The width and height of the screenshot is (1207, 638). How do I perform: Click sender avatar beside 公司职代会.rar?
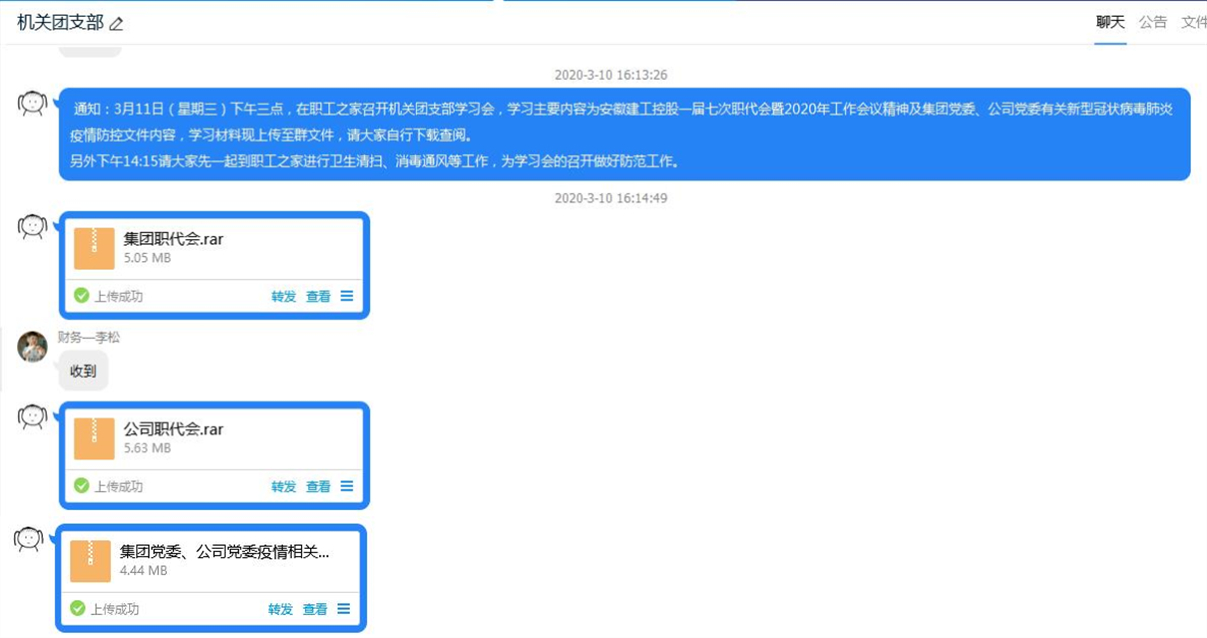[33, 417]
